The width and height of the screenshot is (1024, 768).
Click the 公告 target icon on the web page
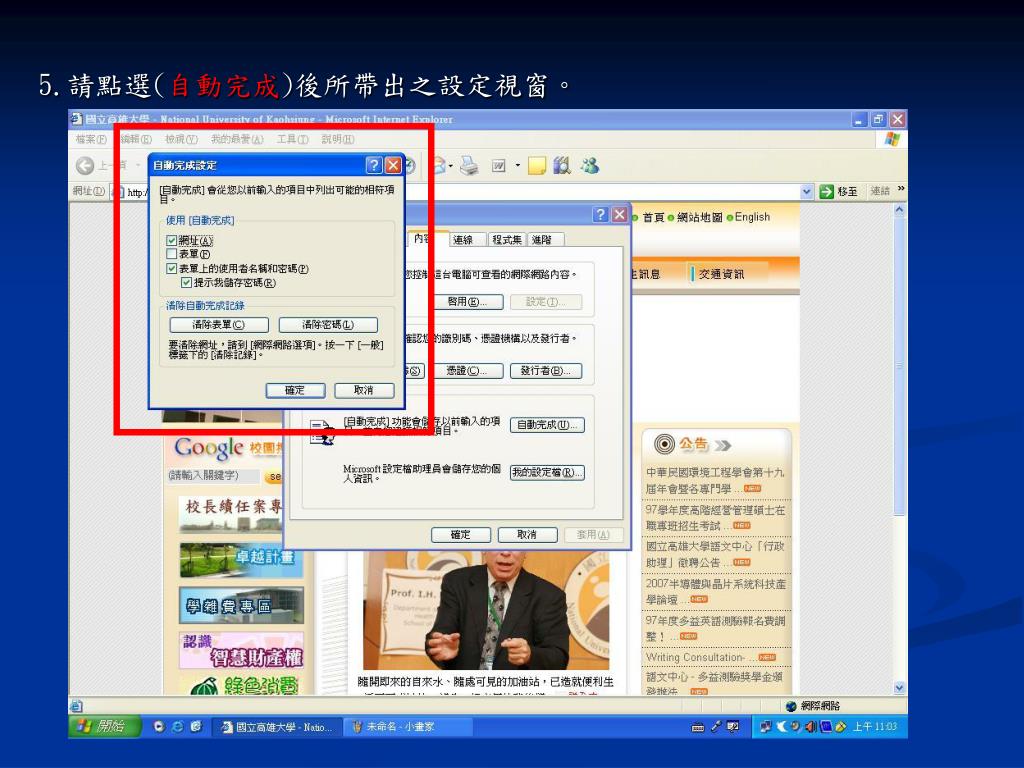664,444
